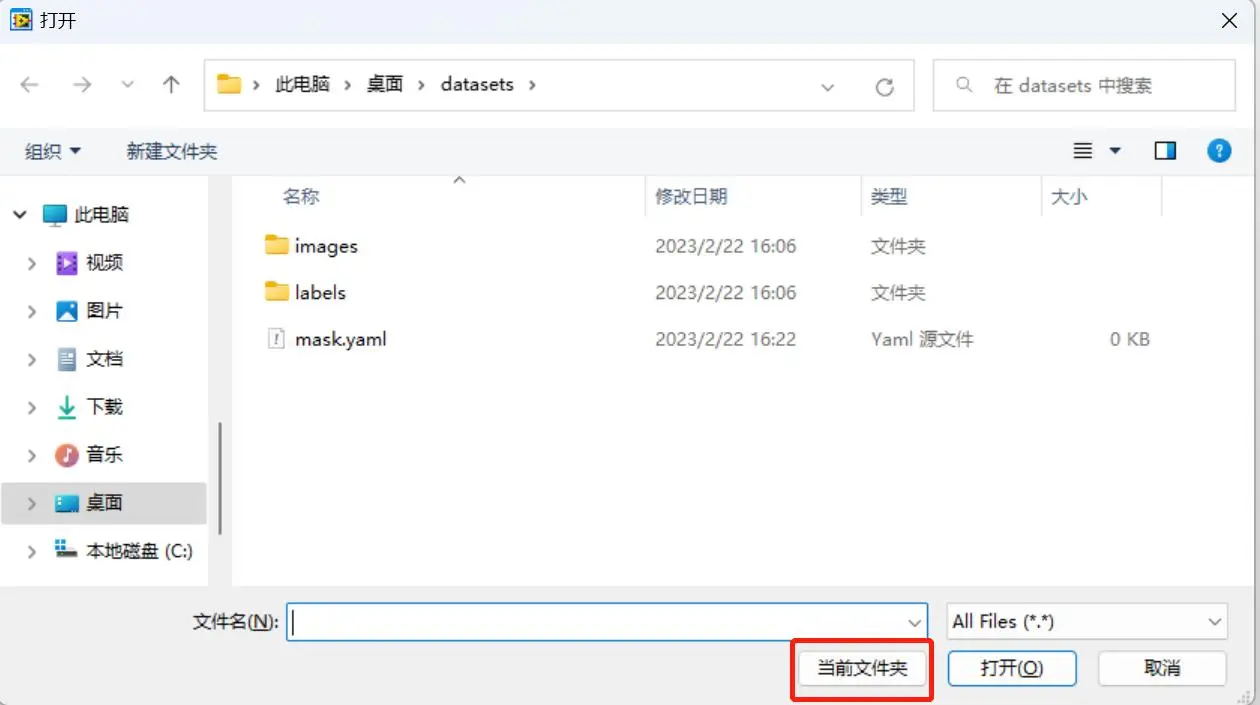Expand the address bar history dropdown
The width and height of the screenshot is (1260, 705).
pyautogui.click(x=827, y=87)
